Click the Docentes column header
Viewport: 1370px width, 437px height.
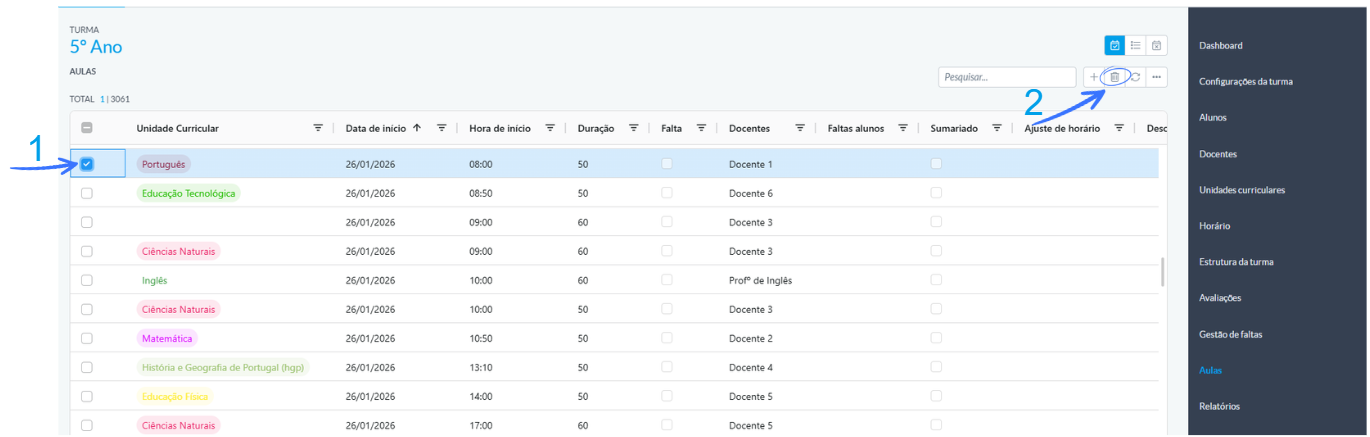(x=749, y=128)
